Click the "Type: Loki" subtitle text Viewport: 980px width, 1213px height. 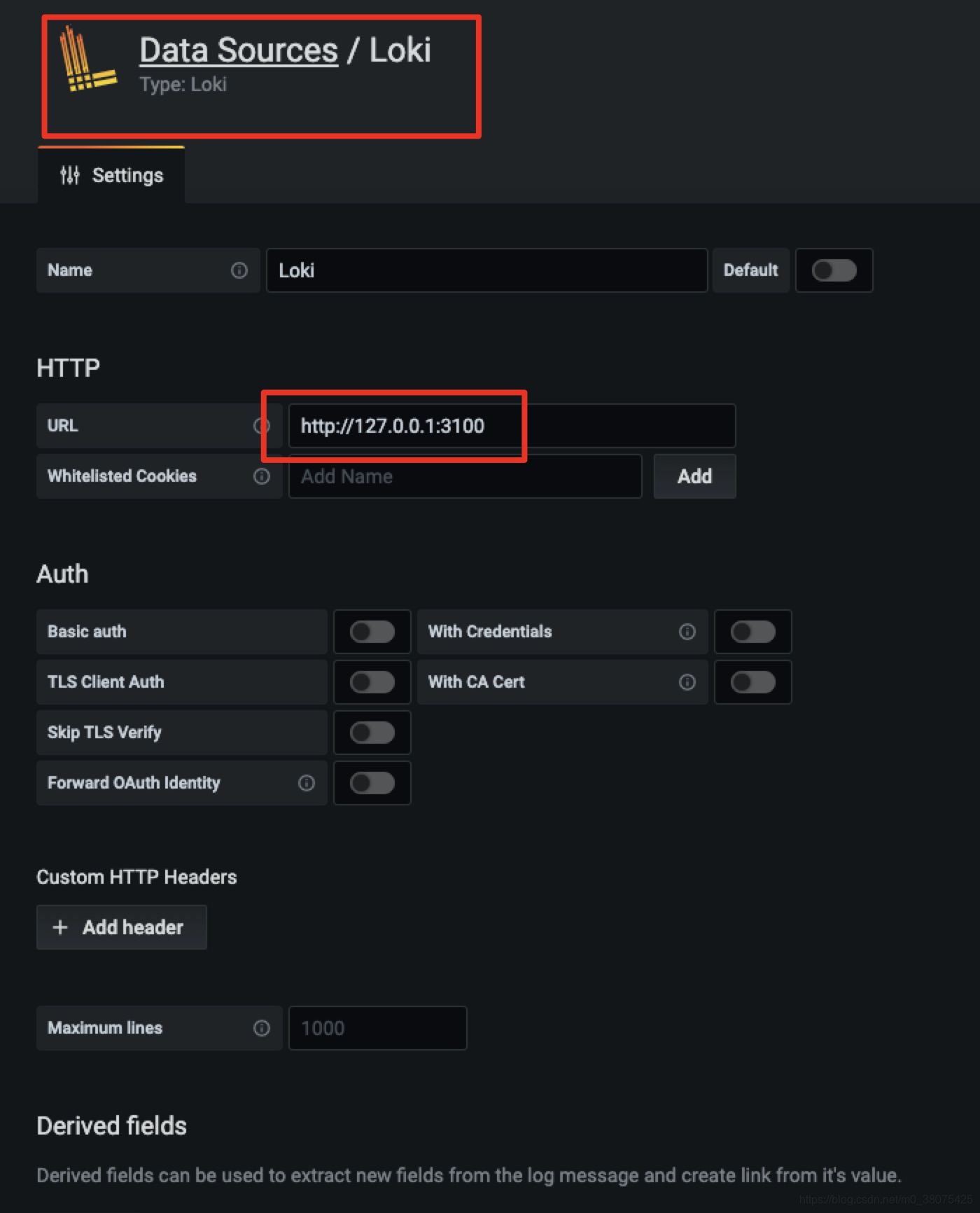pyautogui.click(x=183, y=85)
